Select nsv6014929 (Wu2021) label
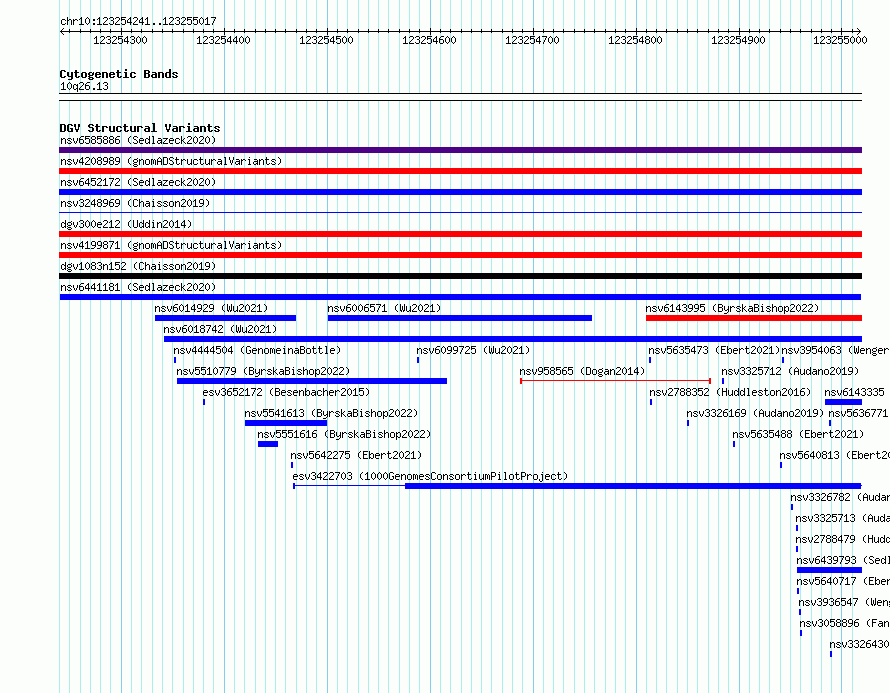This screenshot has height=693, width=890. (x=211, y=308)
